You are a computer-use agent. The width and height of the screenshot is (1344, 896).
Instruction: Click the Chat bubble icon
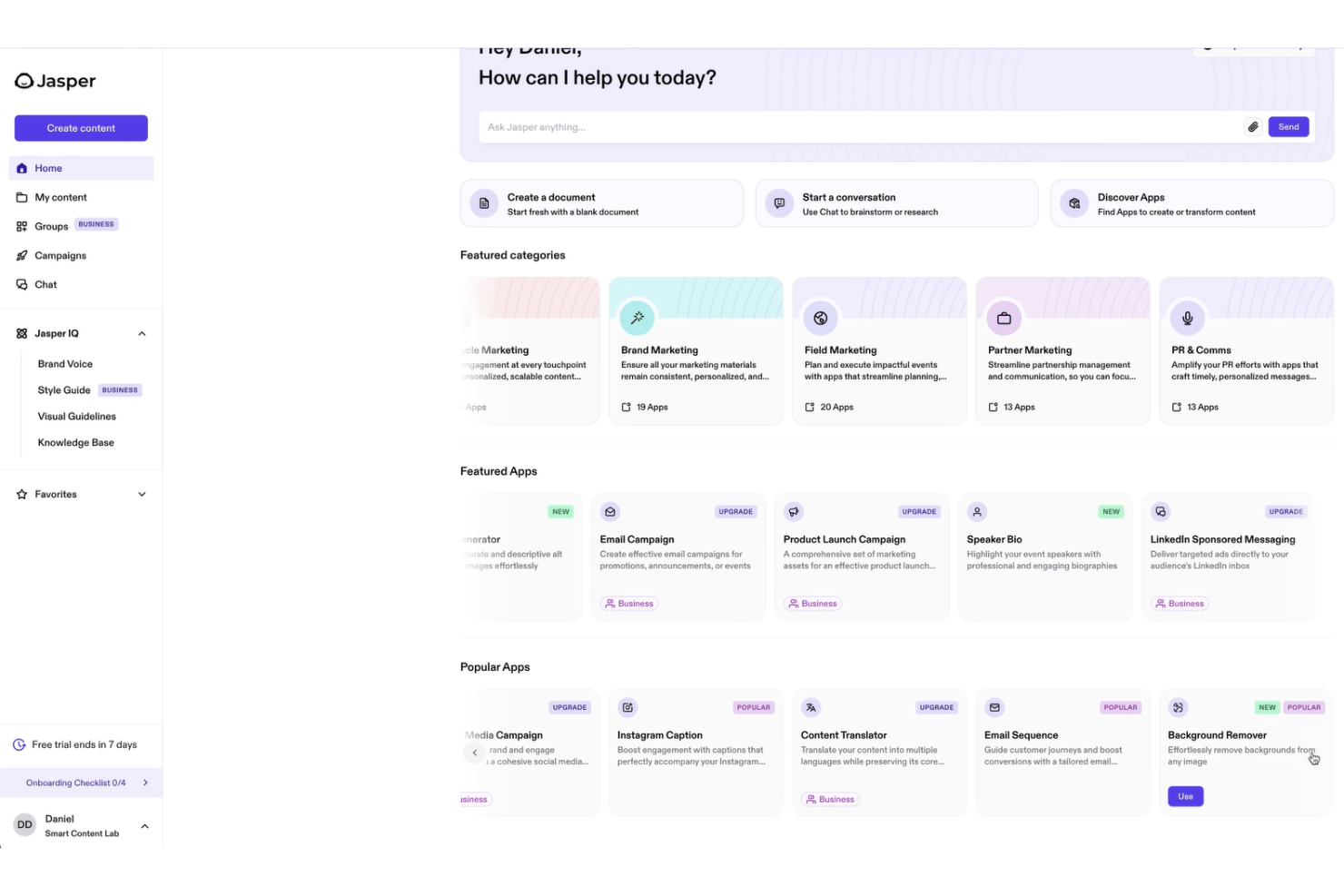(x=22, y=284)
